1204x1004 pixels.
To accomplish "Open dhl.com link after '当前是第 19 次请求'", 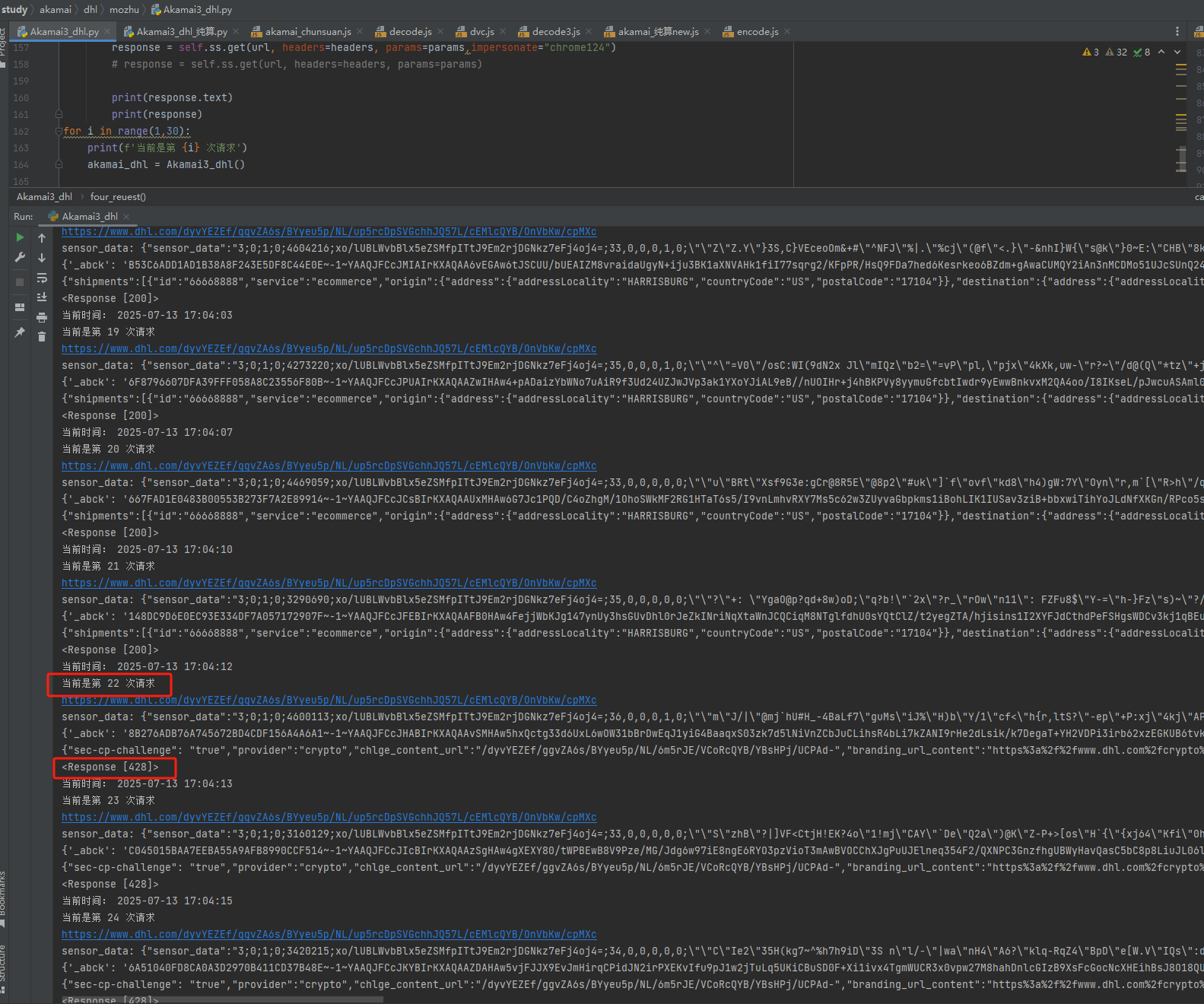I will pos(329,348).
